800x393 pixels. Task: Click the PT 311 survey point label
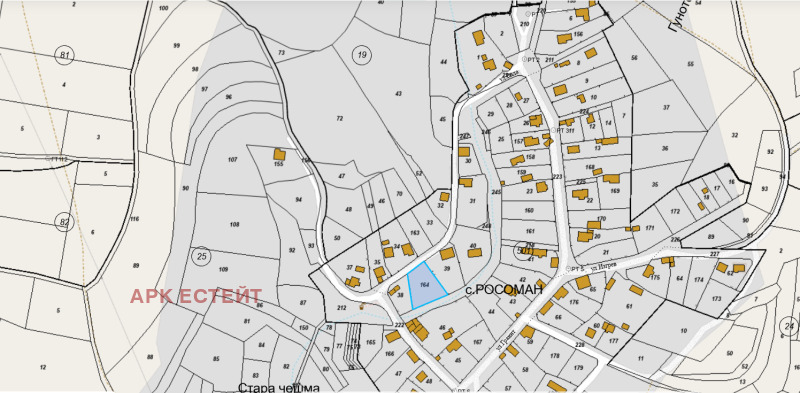(565, 130)
